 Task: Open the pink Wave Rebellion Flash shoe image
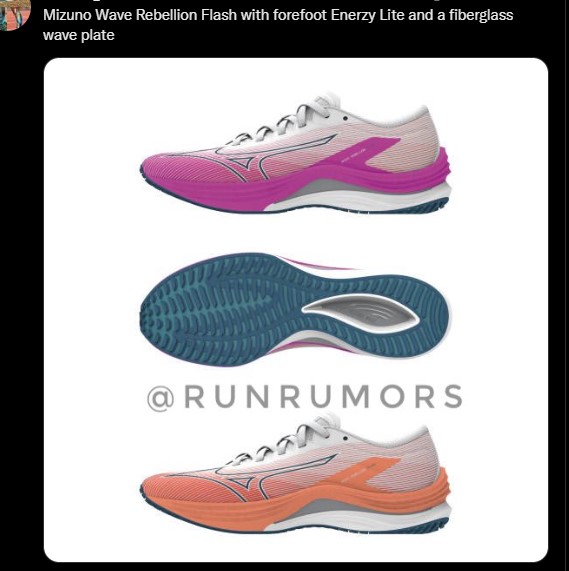296,153
